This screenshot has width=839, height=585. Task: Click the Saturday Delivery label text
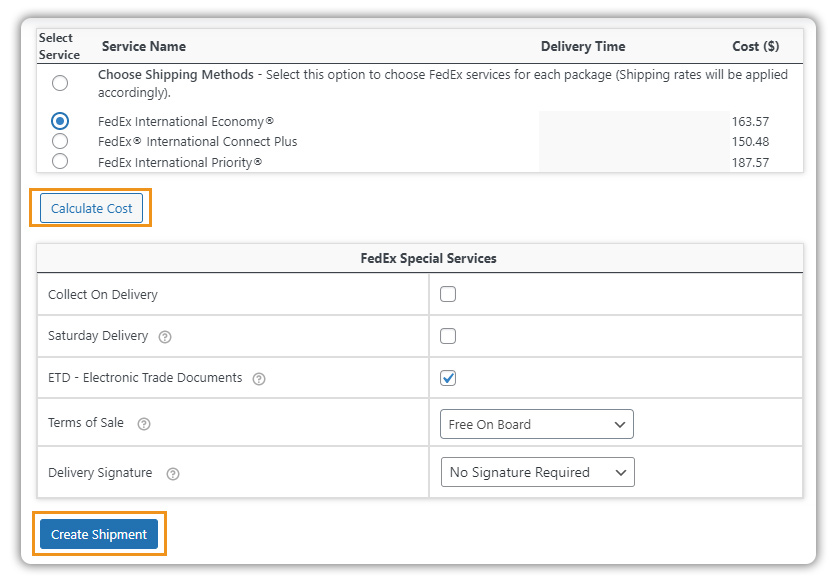[x=98, y=336]
